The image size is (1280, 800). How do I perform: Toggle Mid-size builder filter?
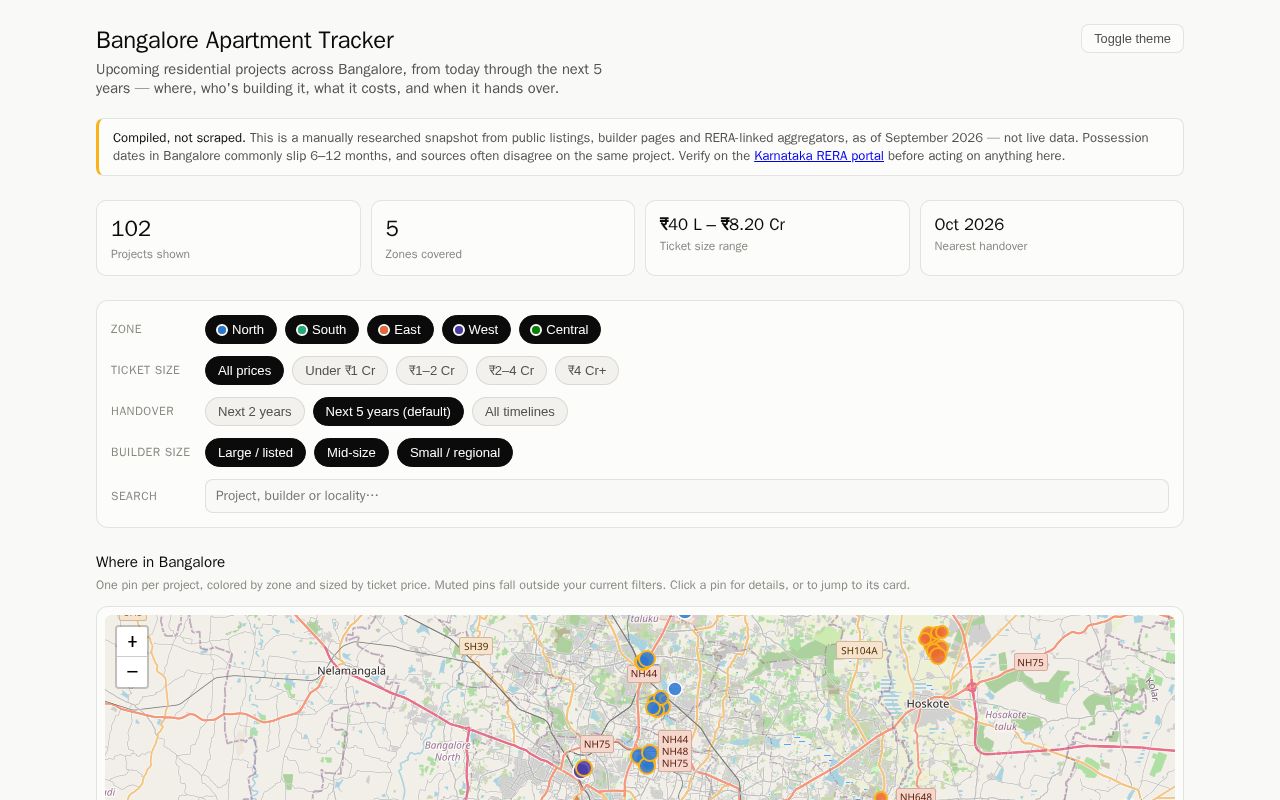351,452
